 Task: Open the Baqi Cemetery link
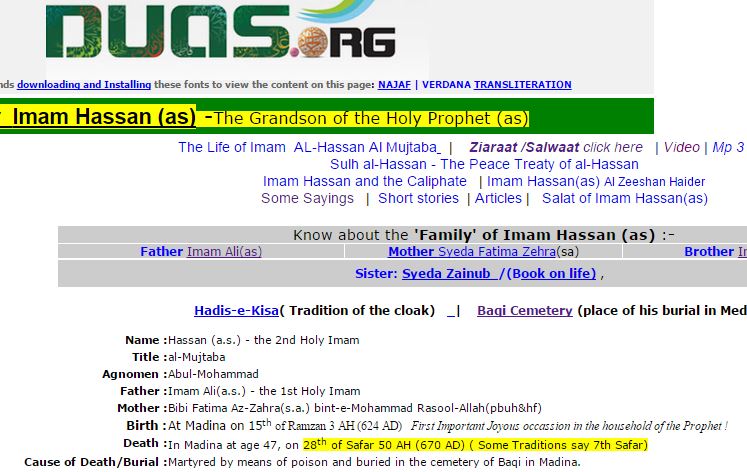click(524, 311)
